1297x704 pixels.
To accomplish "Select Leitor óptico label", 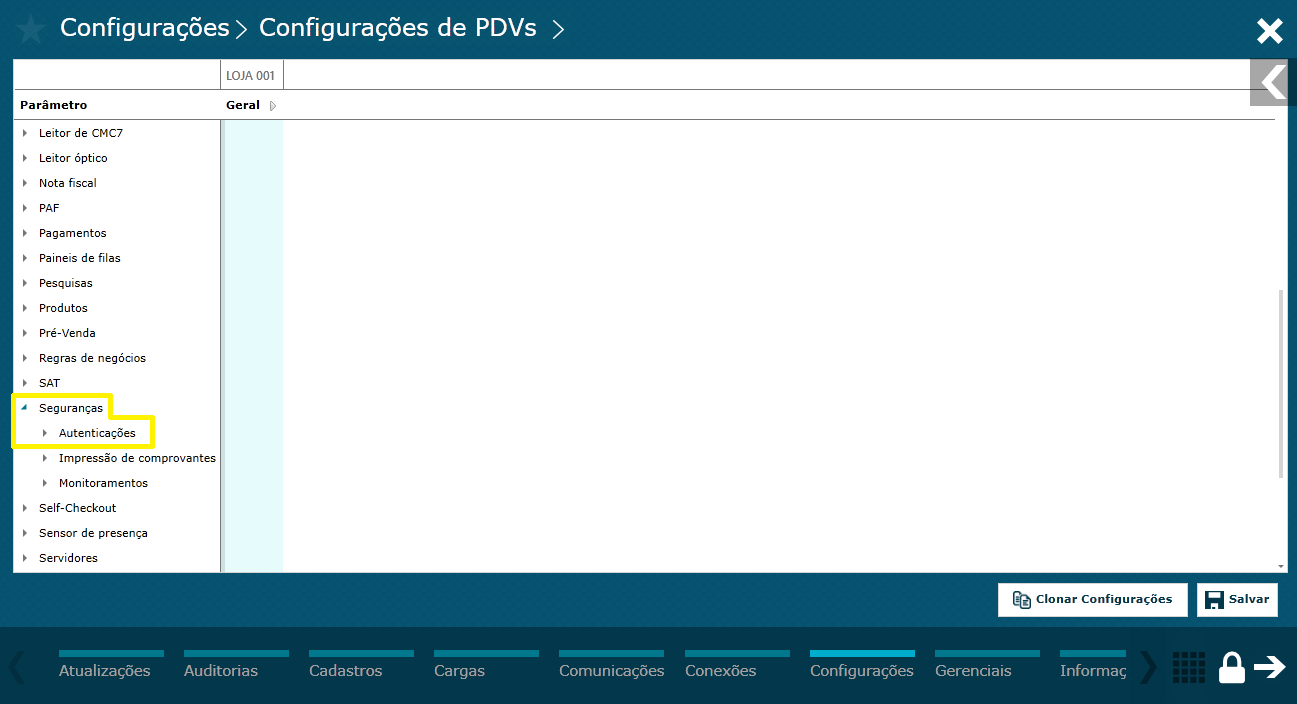I will click(73, 158).
